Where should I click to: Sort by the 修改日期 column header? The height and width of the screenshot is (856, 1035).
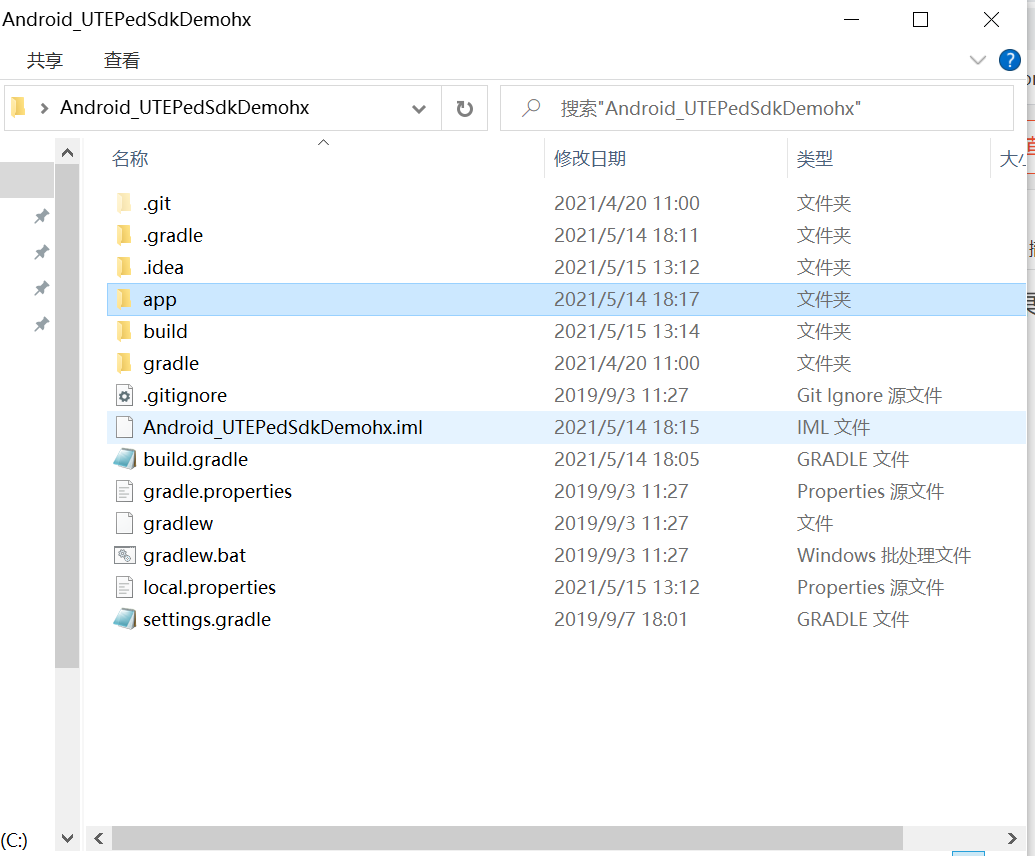pyautogui.click(x=589, y=158)
